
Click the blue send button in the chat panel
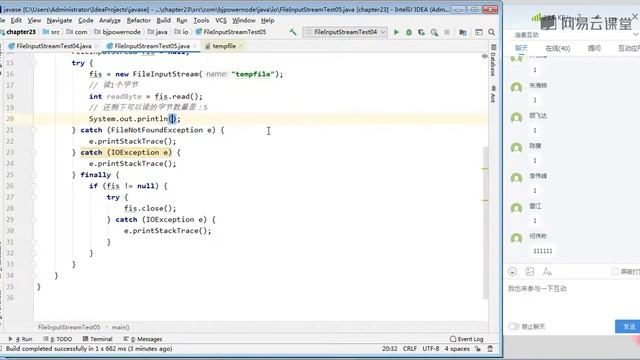[x=628, y=326]
